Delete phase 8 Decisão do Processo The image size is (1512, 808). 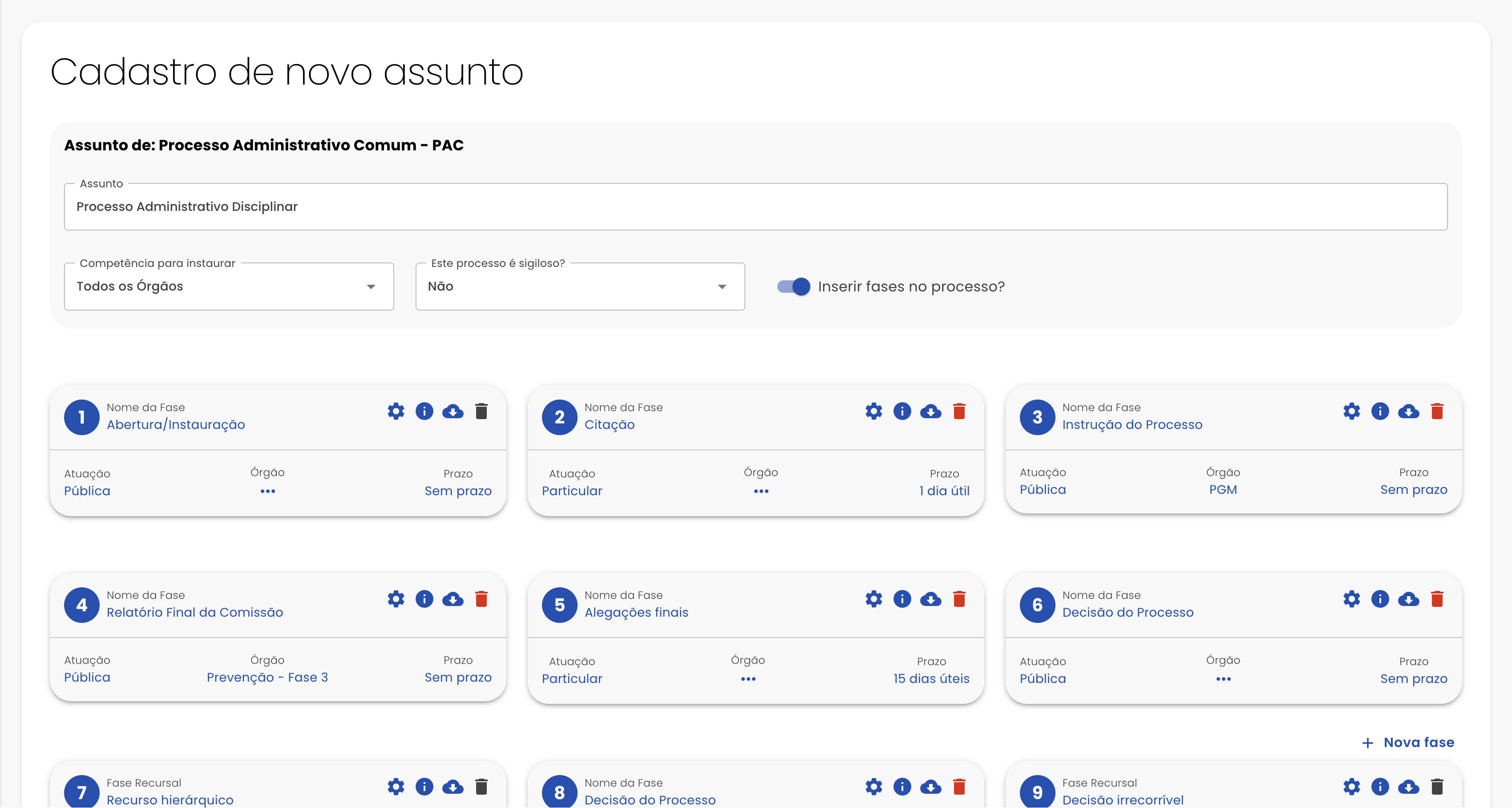(x=959, y=786)
